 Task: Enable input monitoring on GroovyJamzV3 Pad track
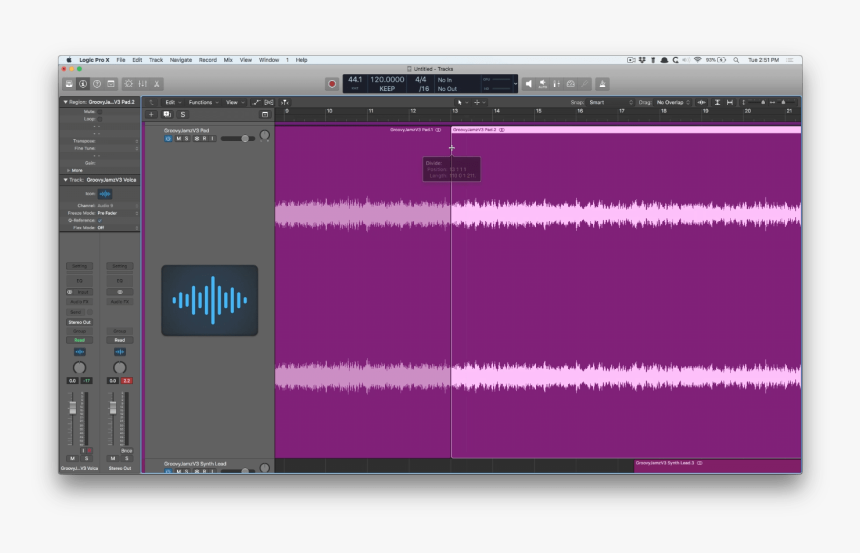click(213, 139)
